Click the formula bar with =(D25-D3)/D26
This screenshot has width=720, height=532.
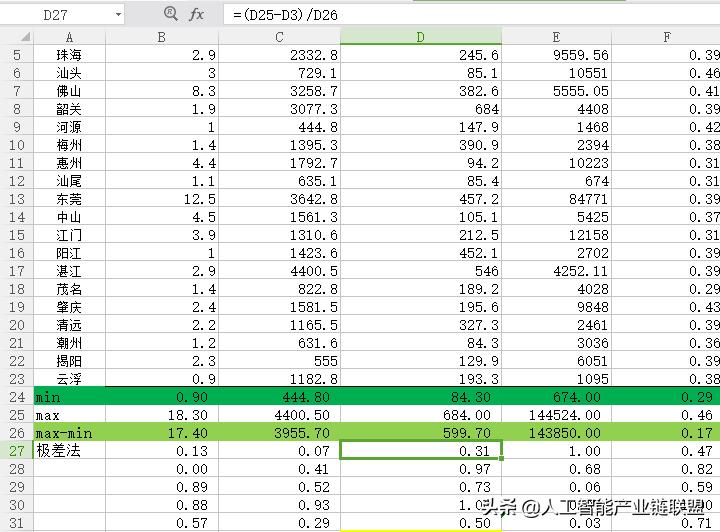point(472,15)
